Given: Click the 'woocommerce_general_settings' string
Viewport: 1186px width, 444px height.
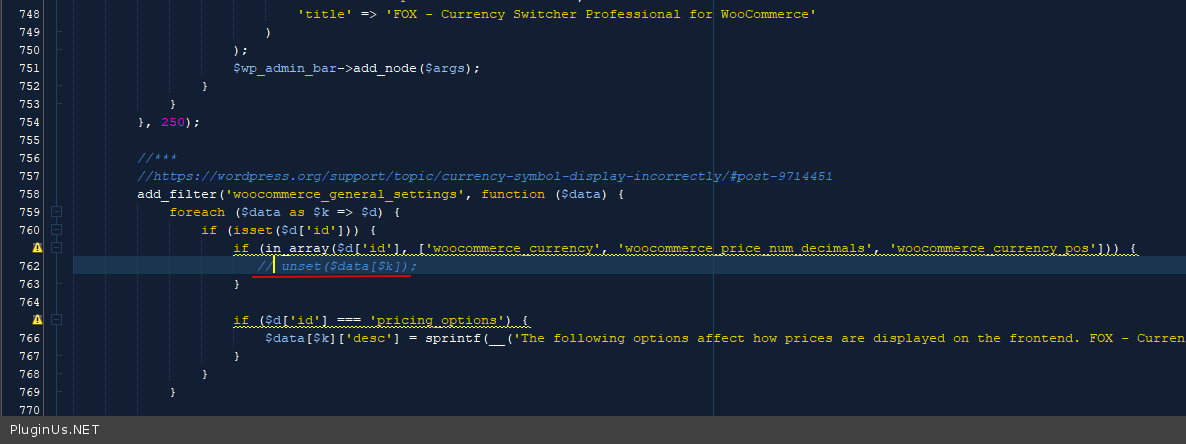Looking at the screenshot, I should click(x=345, y=194).
